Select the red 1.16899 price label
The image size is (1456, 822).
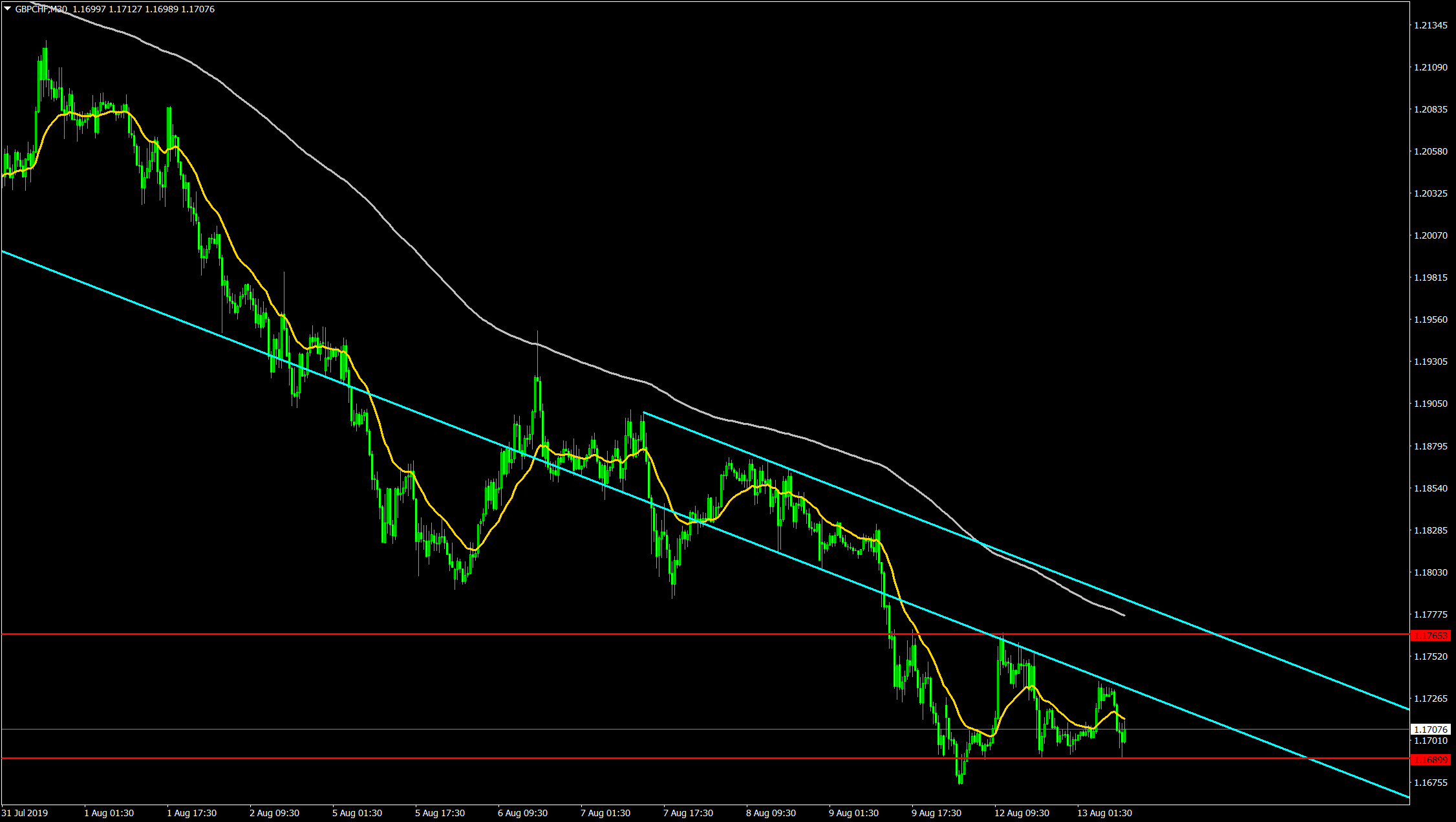coord(1431,759)
